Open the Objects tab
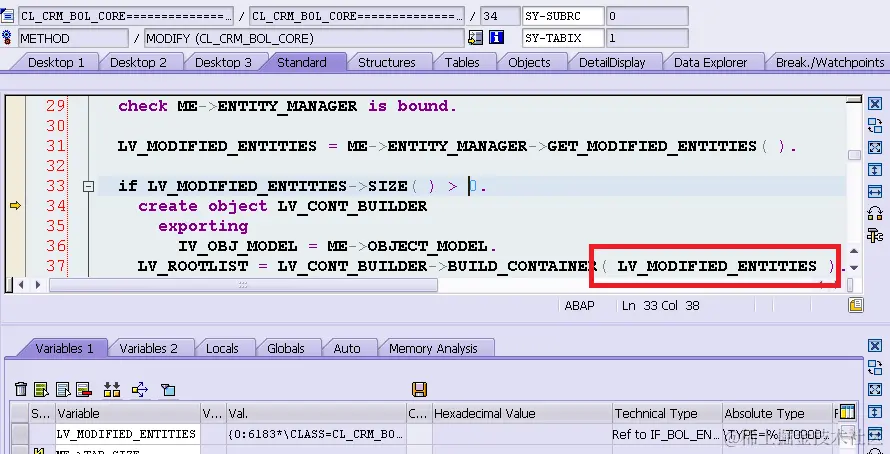The height and width of the screenshot is (454, 890). point(529,62)
